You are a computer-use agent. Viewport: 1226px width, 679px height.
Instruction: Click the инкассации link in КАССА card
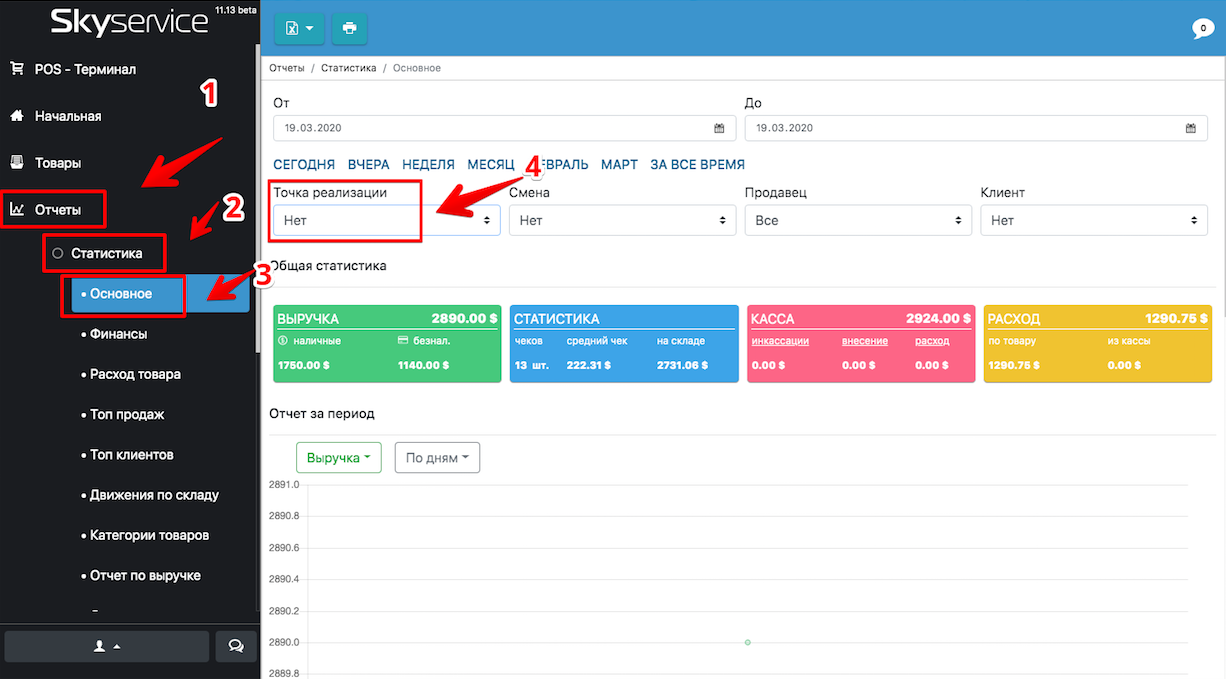pos(780,341)
